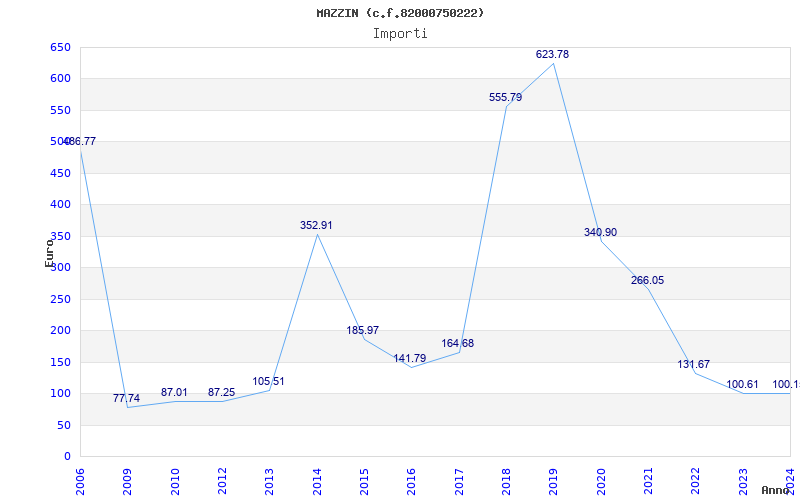Click the data label 185.97
This screenshot has height=500, width=800.
(x=362, y=330)
